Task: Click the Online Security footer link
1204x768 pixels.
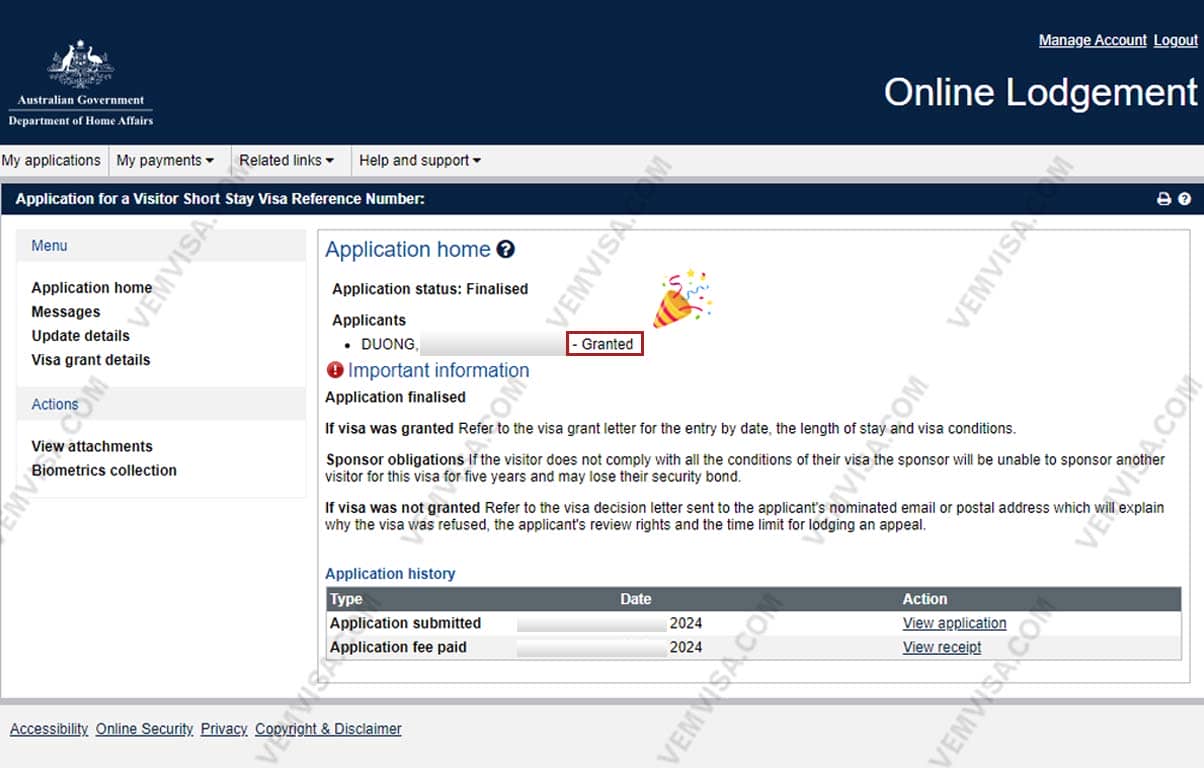Action: coord(145,729)
